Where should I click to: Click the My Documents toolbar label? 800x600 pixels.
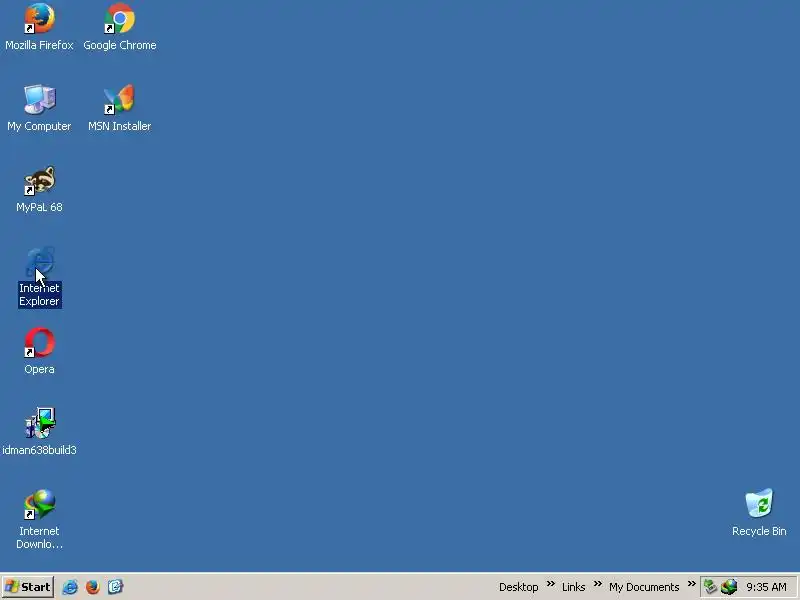[644, 587]
